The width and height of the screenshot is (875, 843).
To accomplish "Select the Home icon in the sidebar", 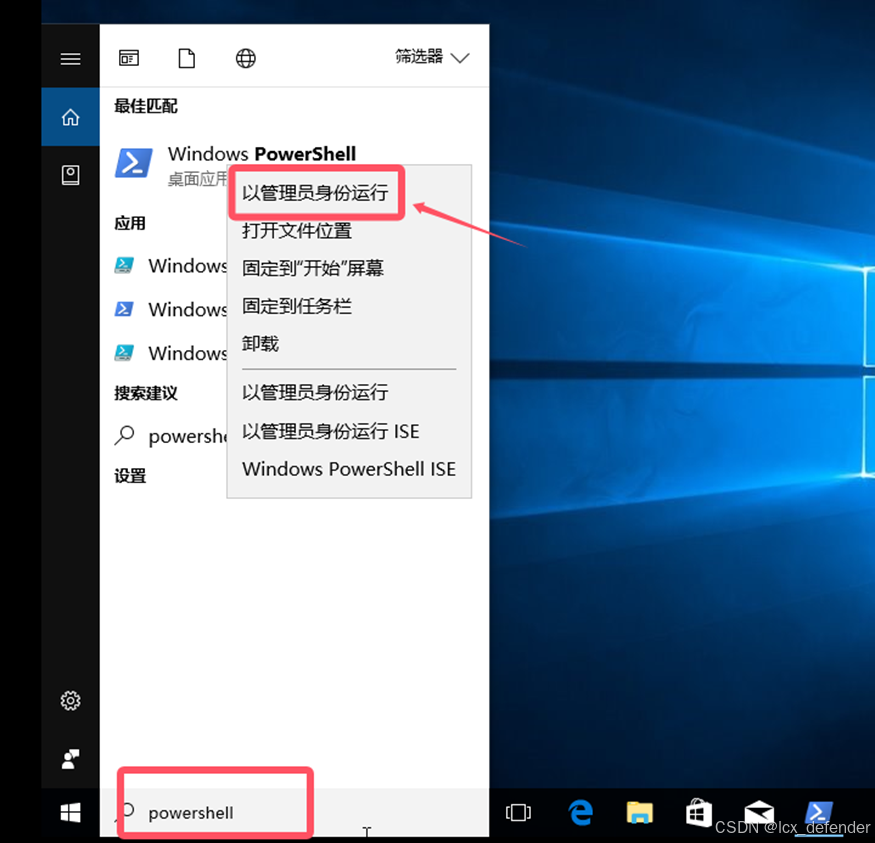I will click(x=70, y=117).
